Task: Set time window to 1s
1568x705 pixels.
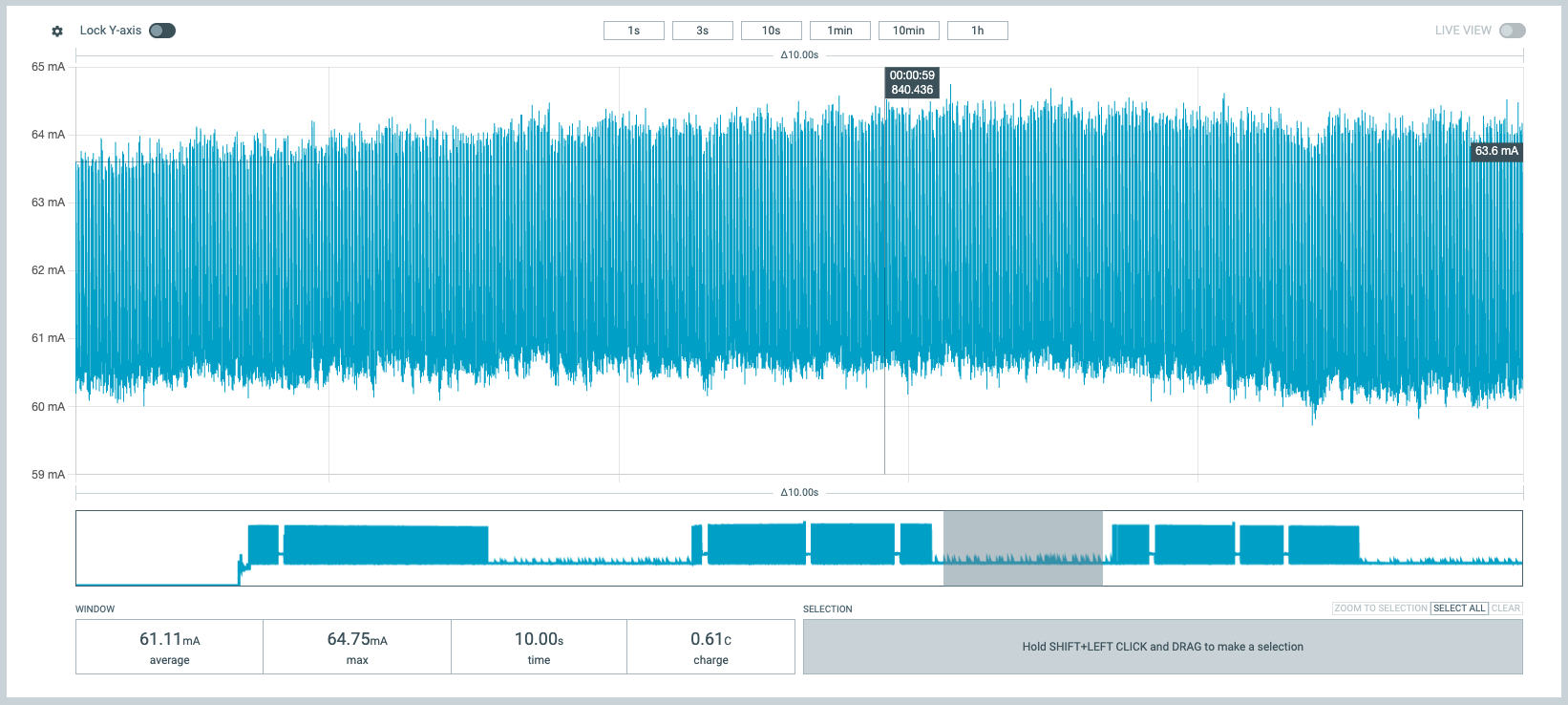Action: tap(633, 31)
